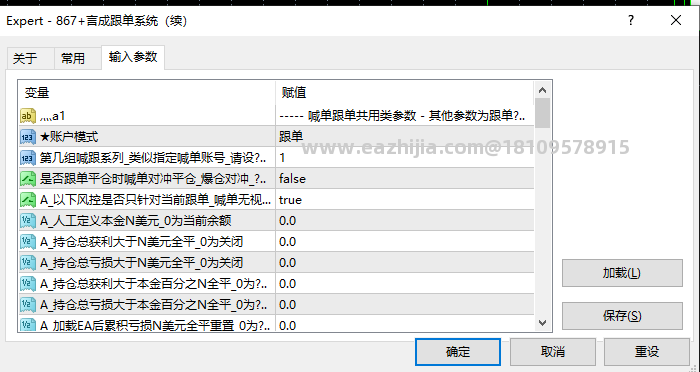The height and width of the screenshot is (372, 700).
Task: Close the Expert dialog window
Action: coord(676,20)
